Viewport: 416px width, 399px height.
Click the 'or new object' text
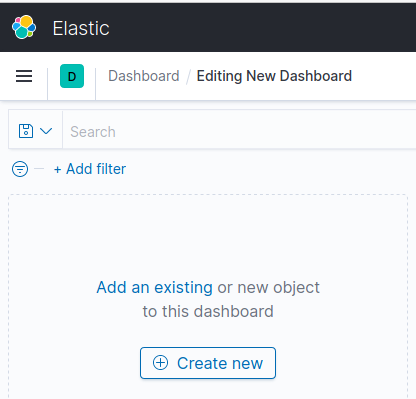[269, 287]
